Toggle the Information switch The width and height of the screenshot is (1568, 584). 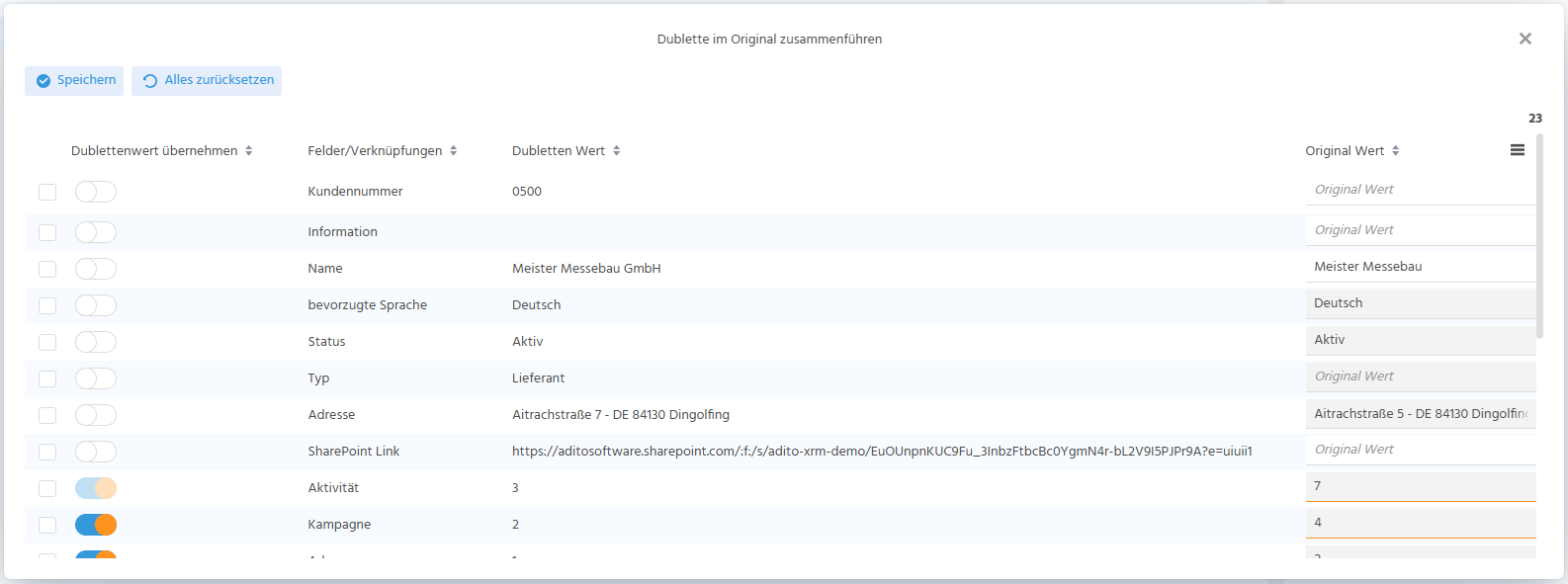(x=96, y=232)
